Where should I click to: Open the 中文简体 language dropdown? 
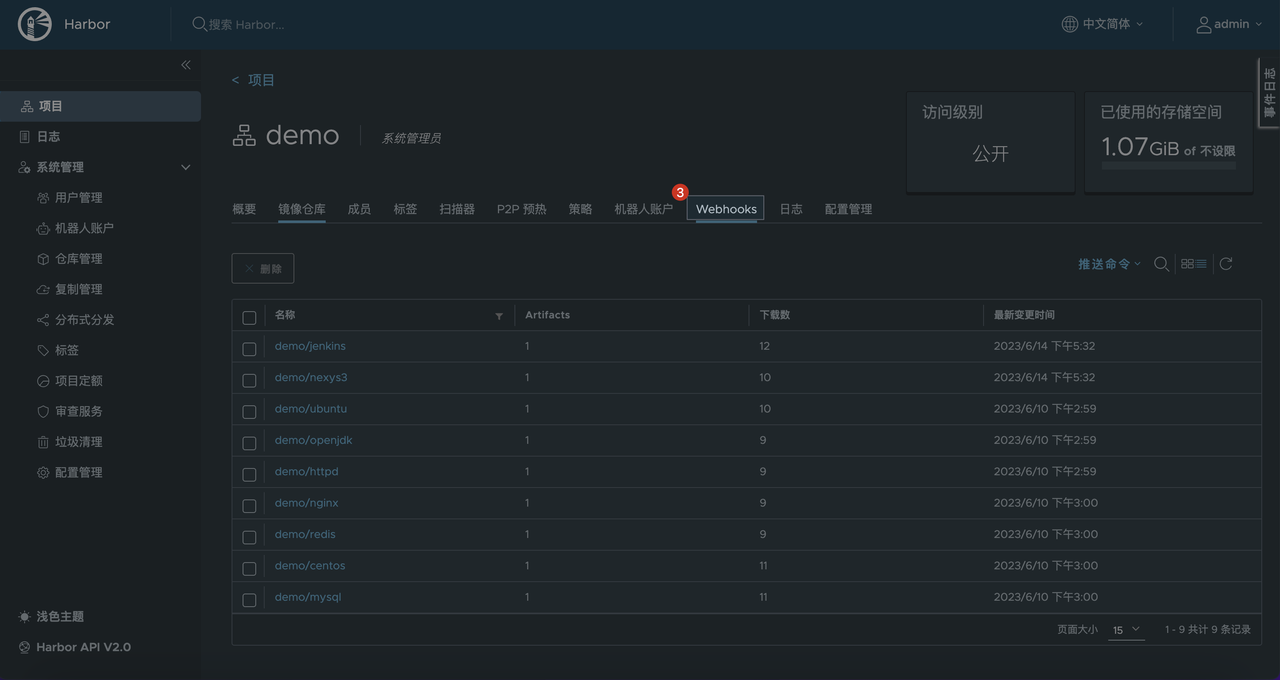click(1102, 24)
